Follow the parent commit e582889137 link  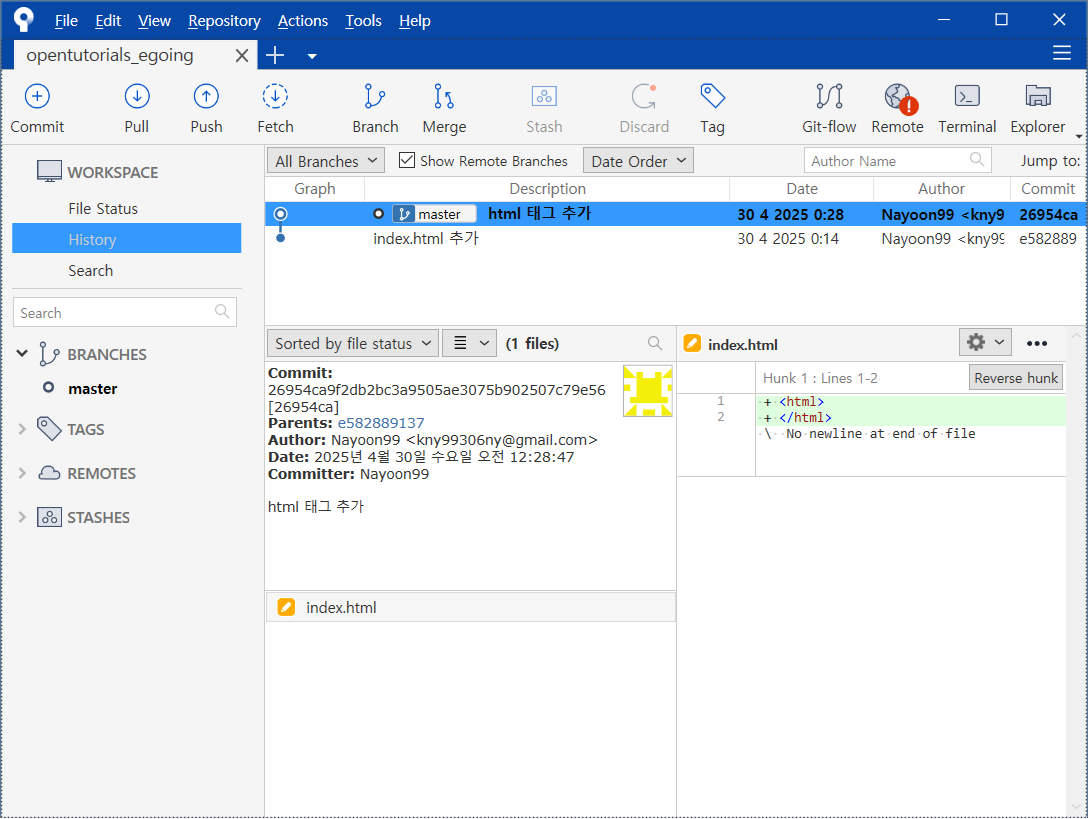[x=380, y=423]
